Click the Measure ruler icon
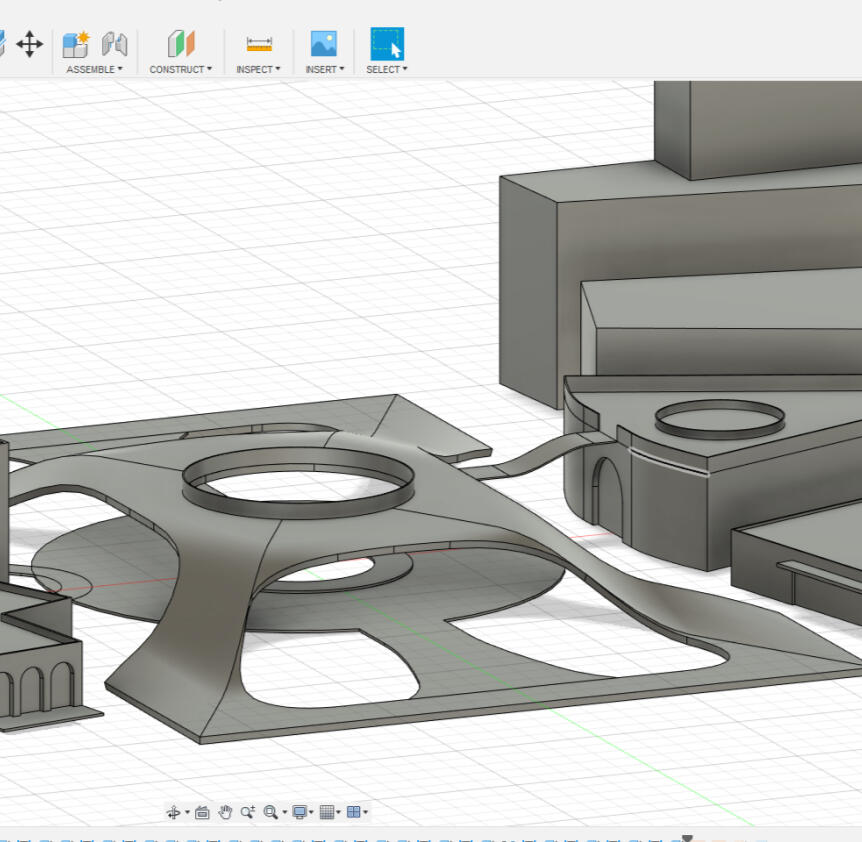The image size is (862, 842). pyautogui.click(x=259, y=44)
